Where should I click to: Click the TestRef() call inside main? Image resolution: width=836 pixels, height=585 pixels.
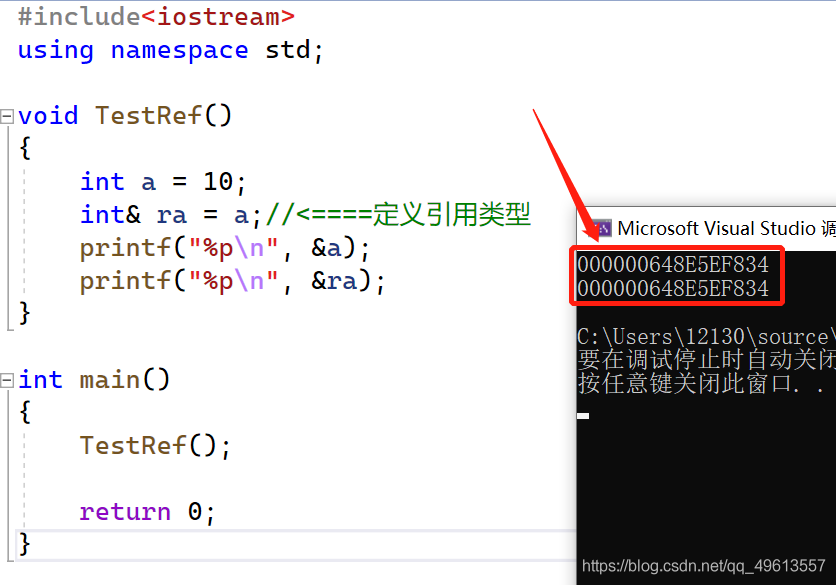click(155, 446)
